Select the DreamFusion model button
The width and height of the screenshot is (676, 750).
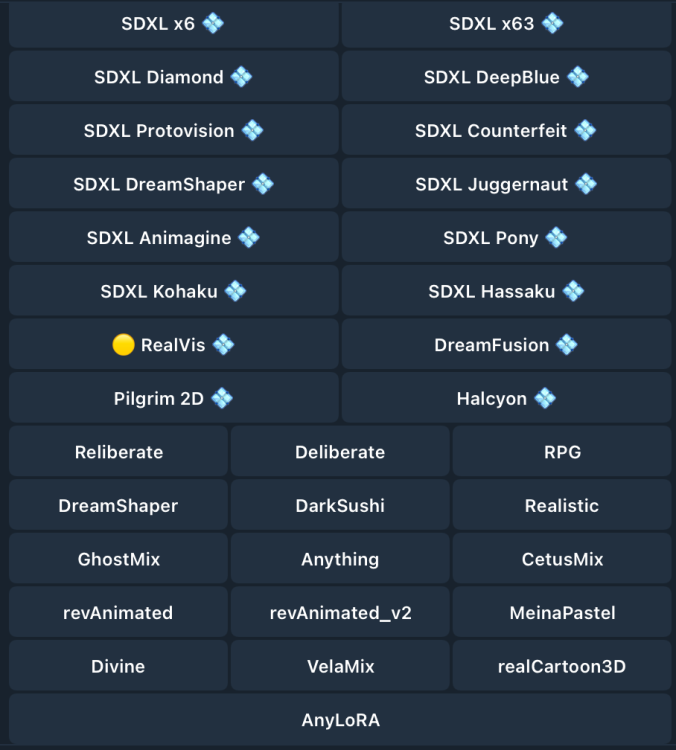point(506,345)
